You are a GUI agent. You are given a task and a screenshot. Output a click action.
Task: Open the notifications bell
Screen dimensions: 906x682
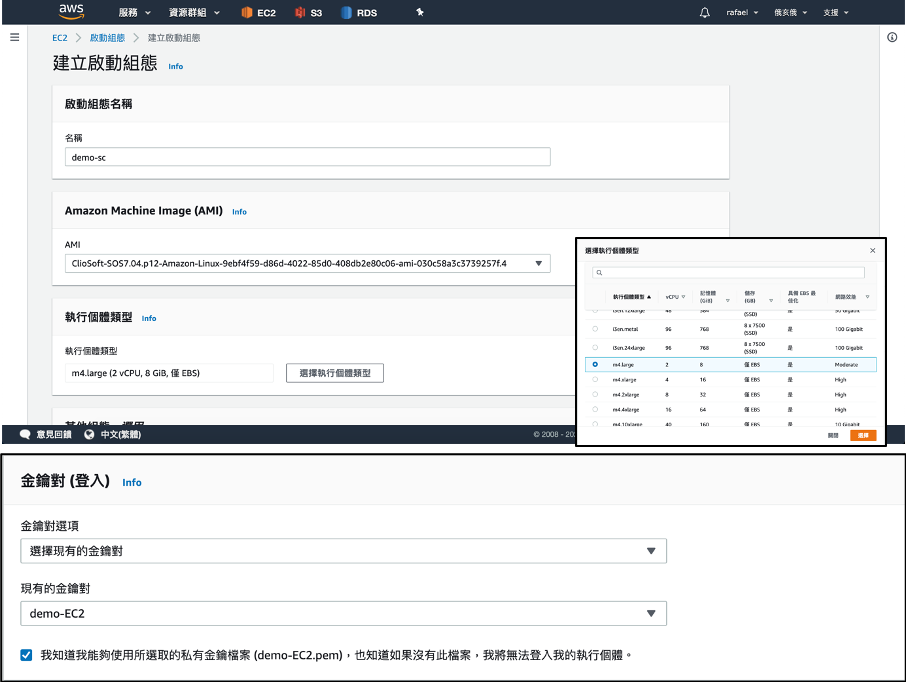(x=704, y=12)
